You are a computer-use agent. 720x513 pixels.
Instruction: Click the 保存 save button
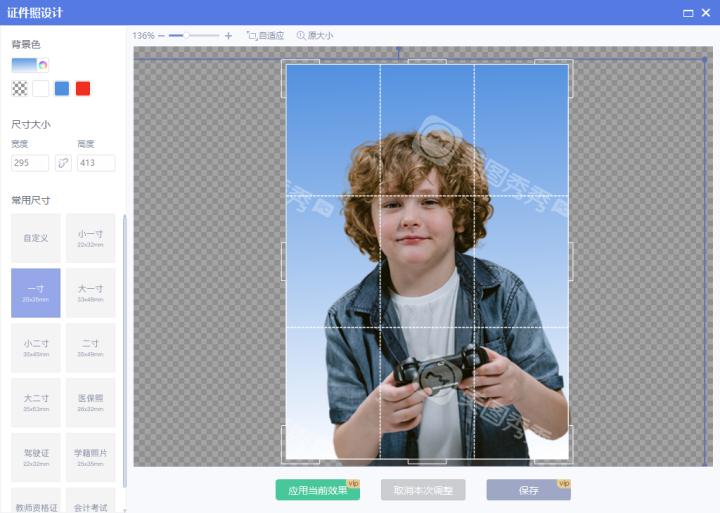click(529, 490)
